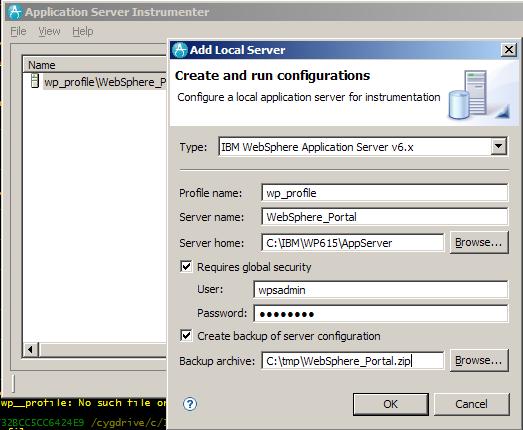Click the Server home path field
523x430 pixels.
click(353, 243)
